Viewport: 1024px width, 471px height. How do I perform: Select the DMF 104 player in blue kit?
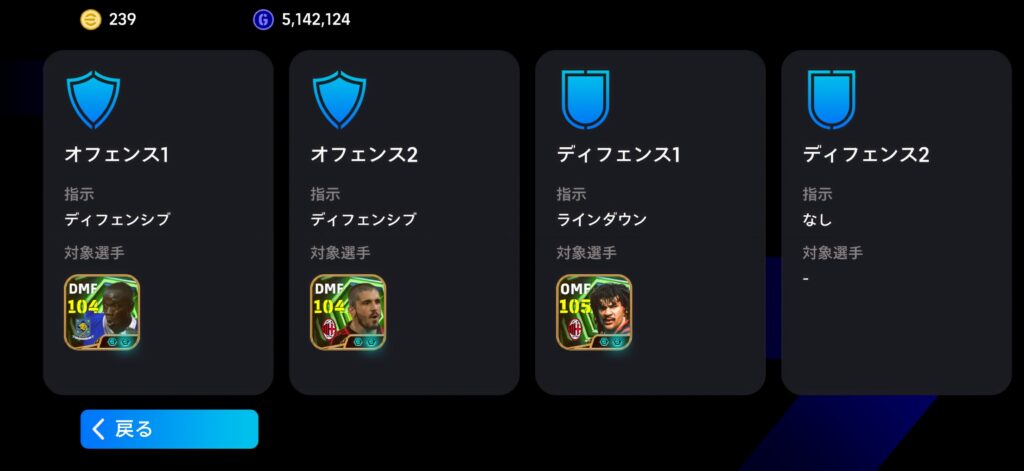(x=102, y=312)
